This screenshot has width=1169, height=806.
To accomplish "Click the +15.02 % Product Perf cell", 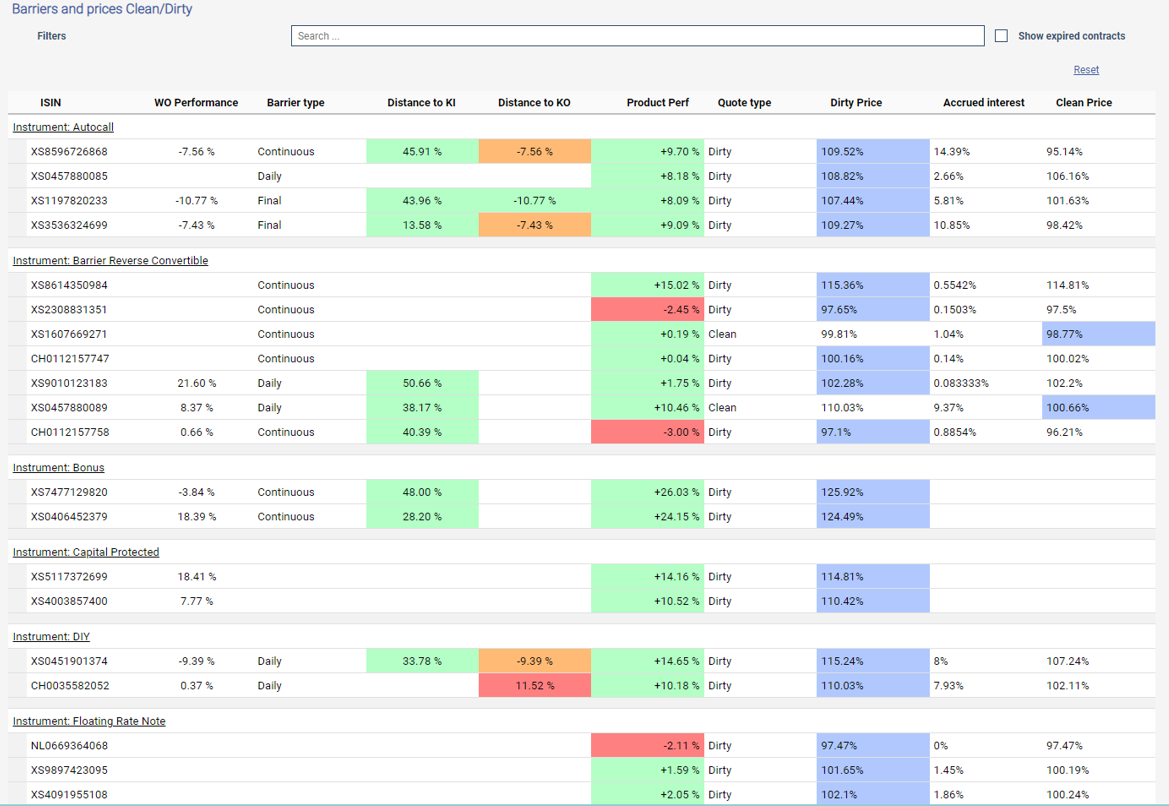I will (x=647, y=285).
